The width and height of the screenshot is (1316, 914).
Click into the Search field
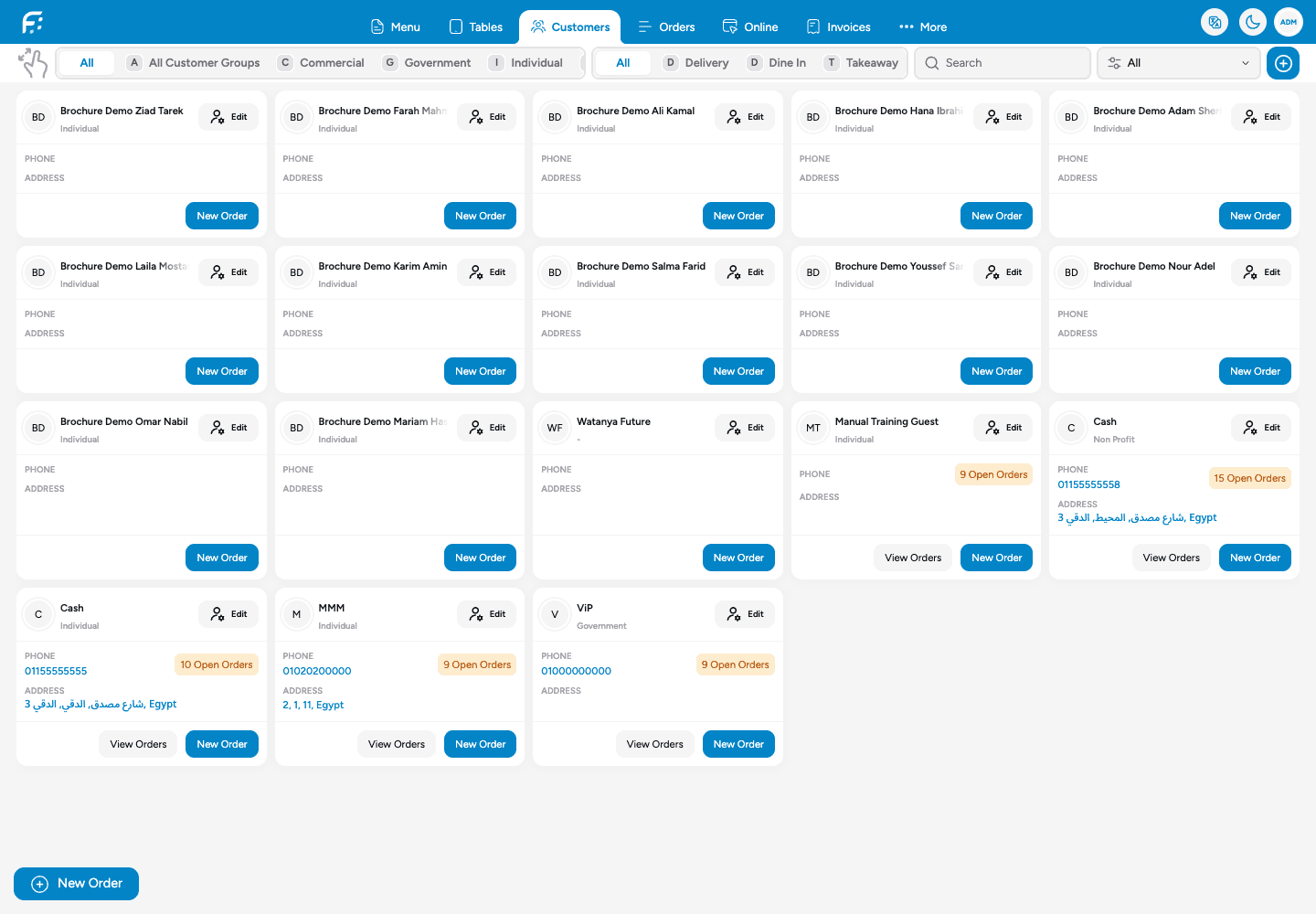point(1003,63)
